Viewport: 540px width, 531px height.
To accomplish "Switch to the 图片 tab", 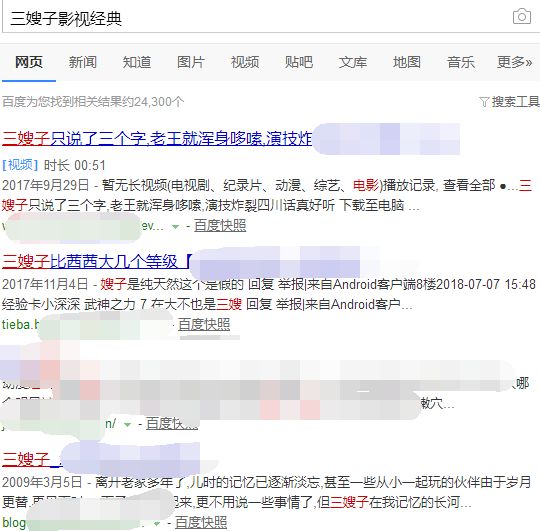I will point(191,62).
